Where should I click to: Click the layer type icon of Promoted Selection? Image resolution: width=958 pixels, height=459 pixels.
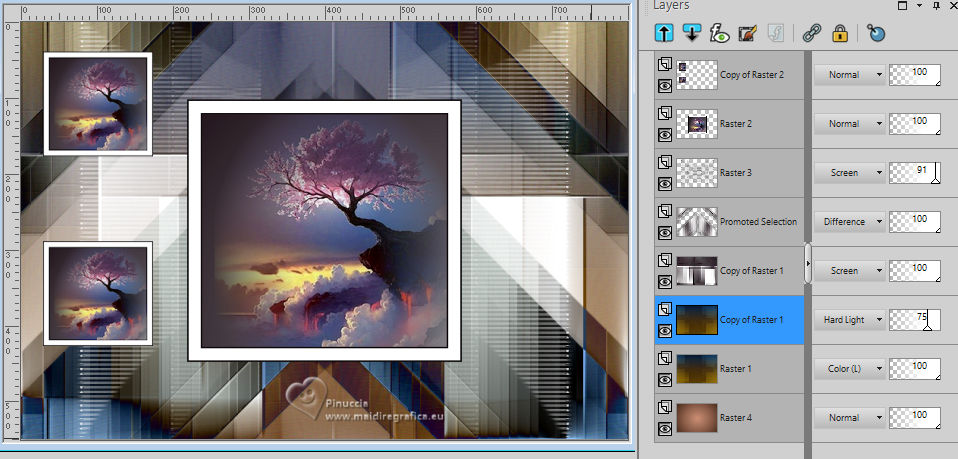tap(665, 210)
